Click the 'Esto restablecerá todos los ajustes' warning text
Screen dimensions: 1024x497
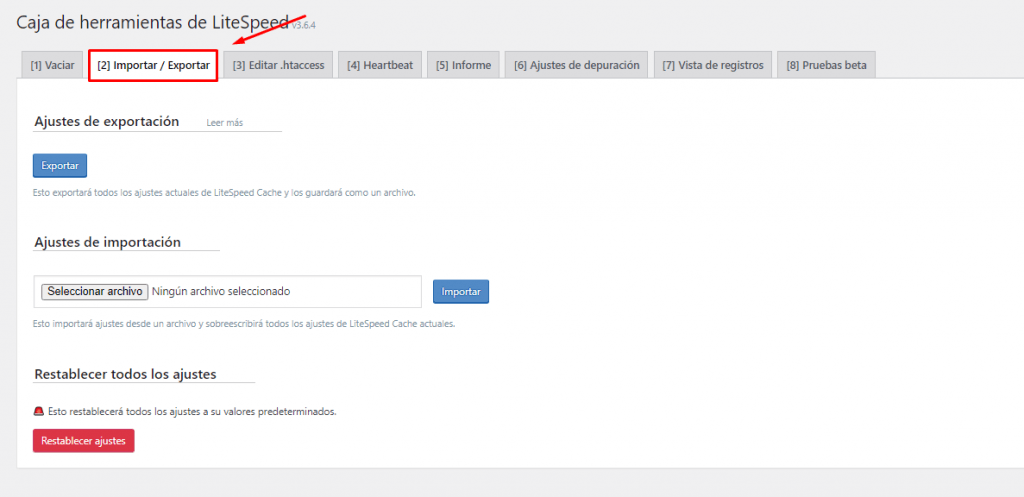point(192,412)
